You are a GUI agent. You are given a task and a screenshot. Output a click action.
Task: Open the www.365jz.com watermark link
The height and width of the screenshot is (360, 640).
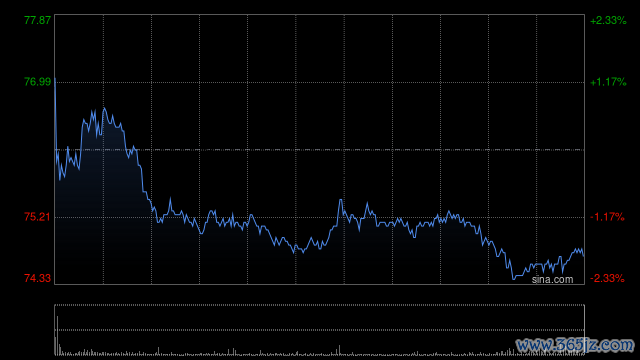click(x=575, y=345)
